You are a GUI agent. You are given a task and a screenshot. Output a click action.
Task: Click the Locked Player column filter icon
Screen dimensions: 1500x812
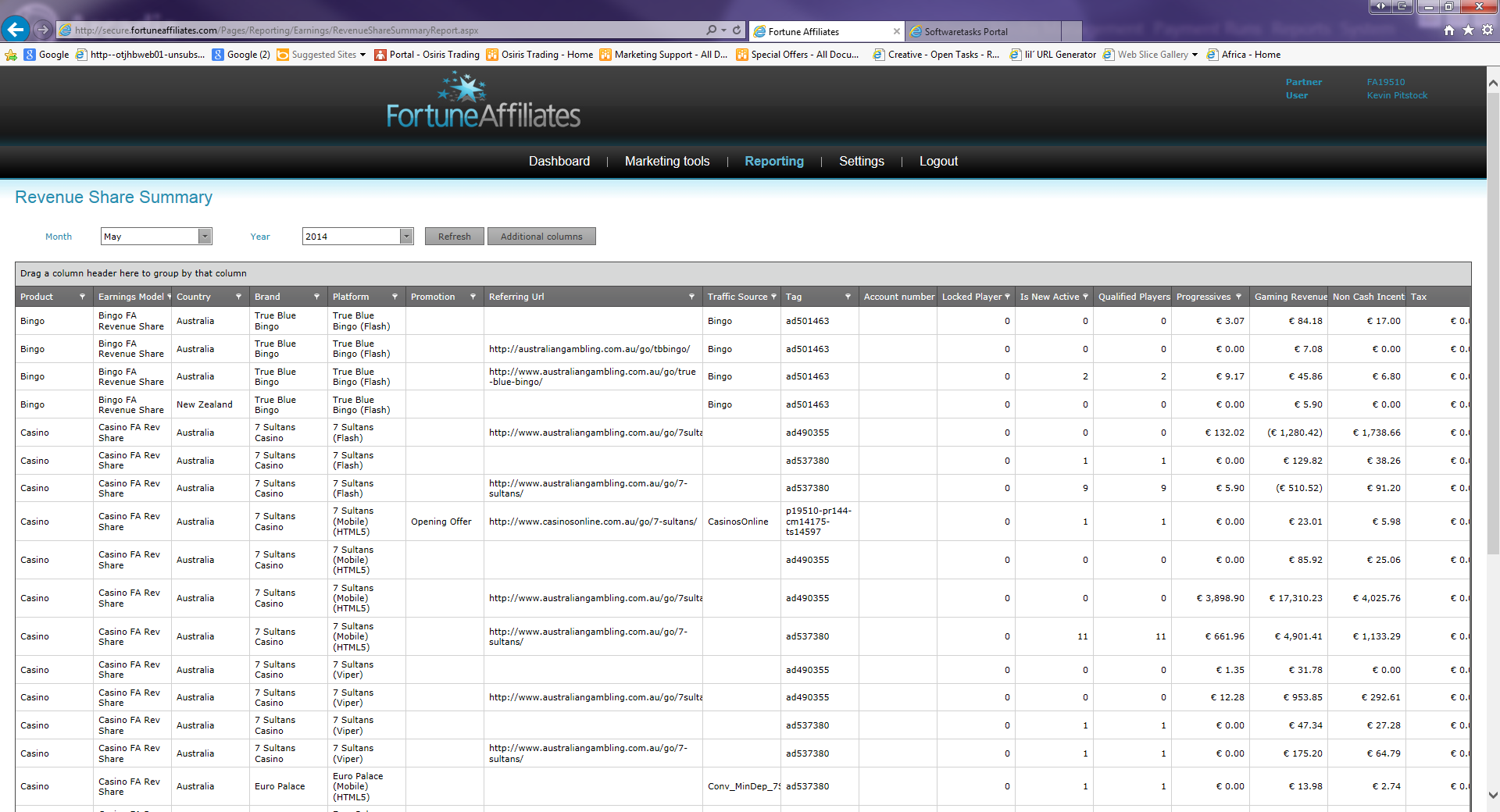[1007, 297]
